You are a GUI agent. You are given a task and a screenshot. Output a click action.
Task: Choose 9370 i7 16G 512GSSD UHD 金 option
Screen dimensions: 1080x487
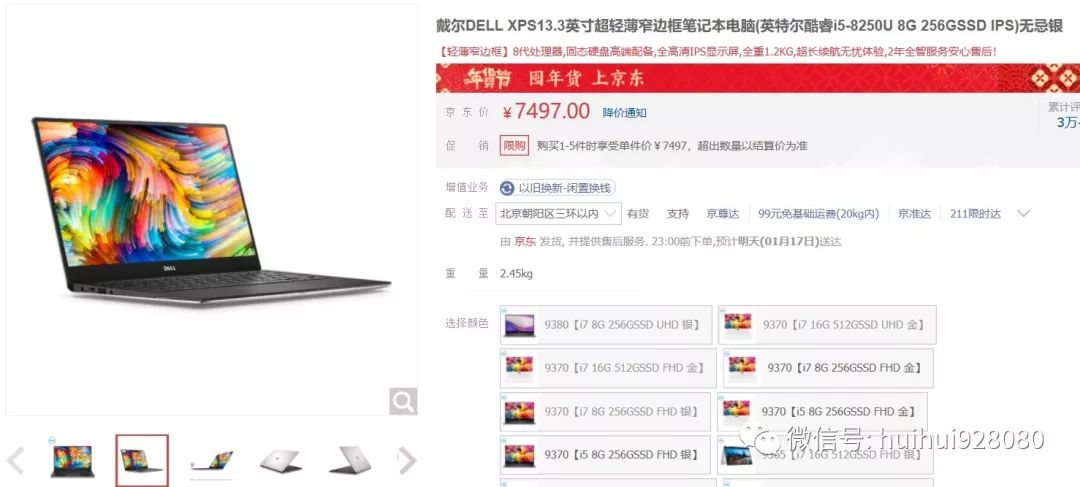[x=827, y=324]
